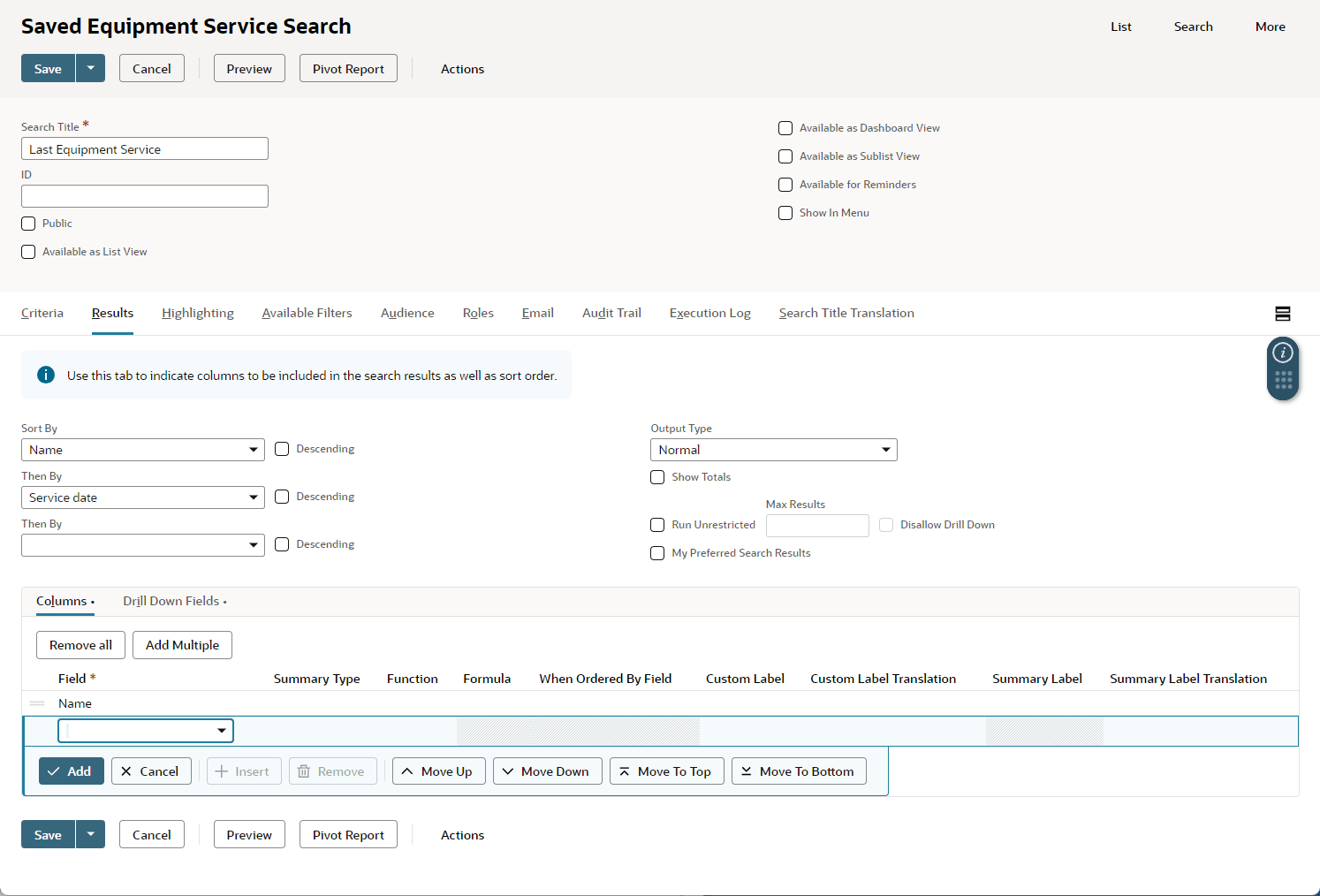Grab the drag handle on Name row
The image size is (1320, 896).
[37, 703]
